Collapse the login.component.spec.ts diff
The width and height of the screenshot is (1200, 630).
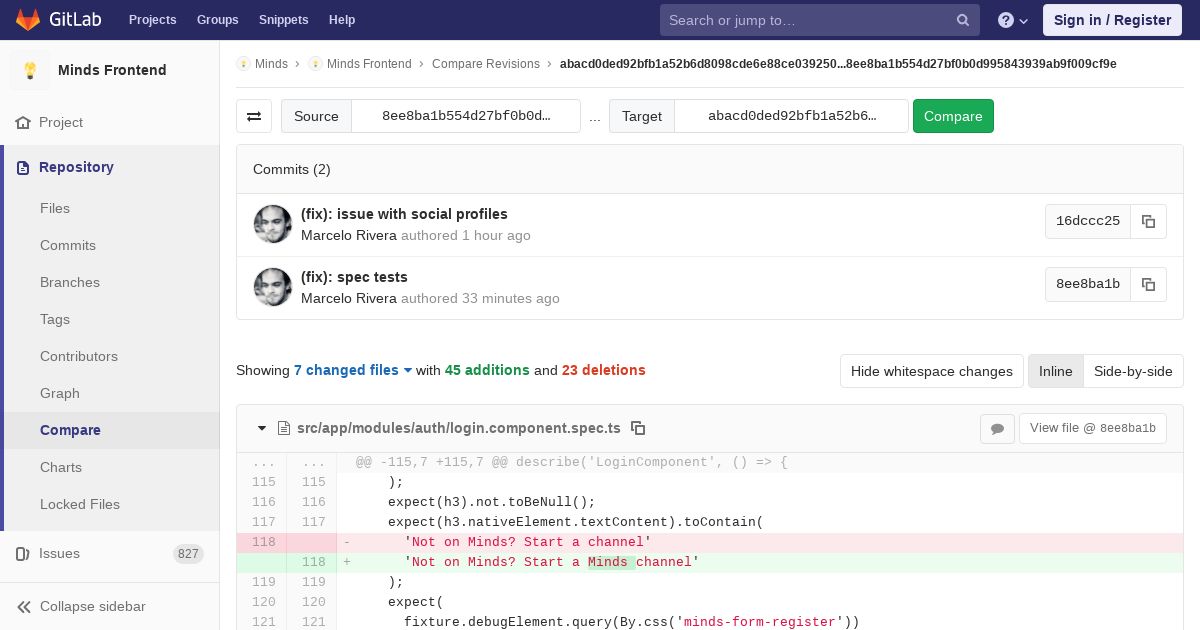tap(262, 428)
